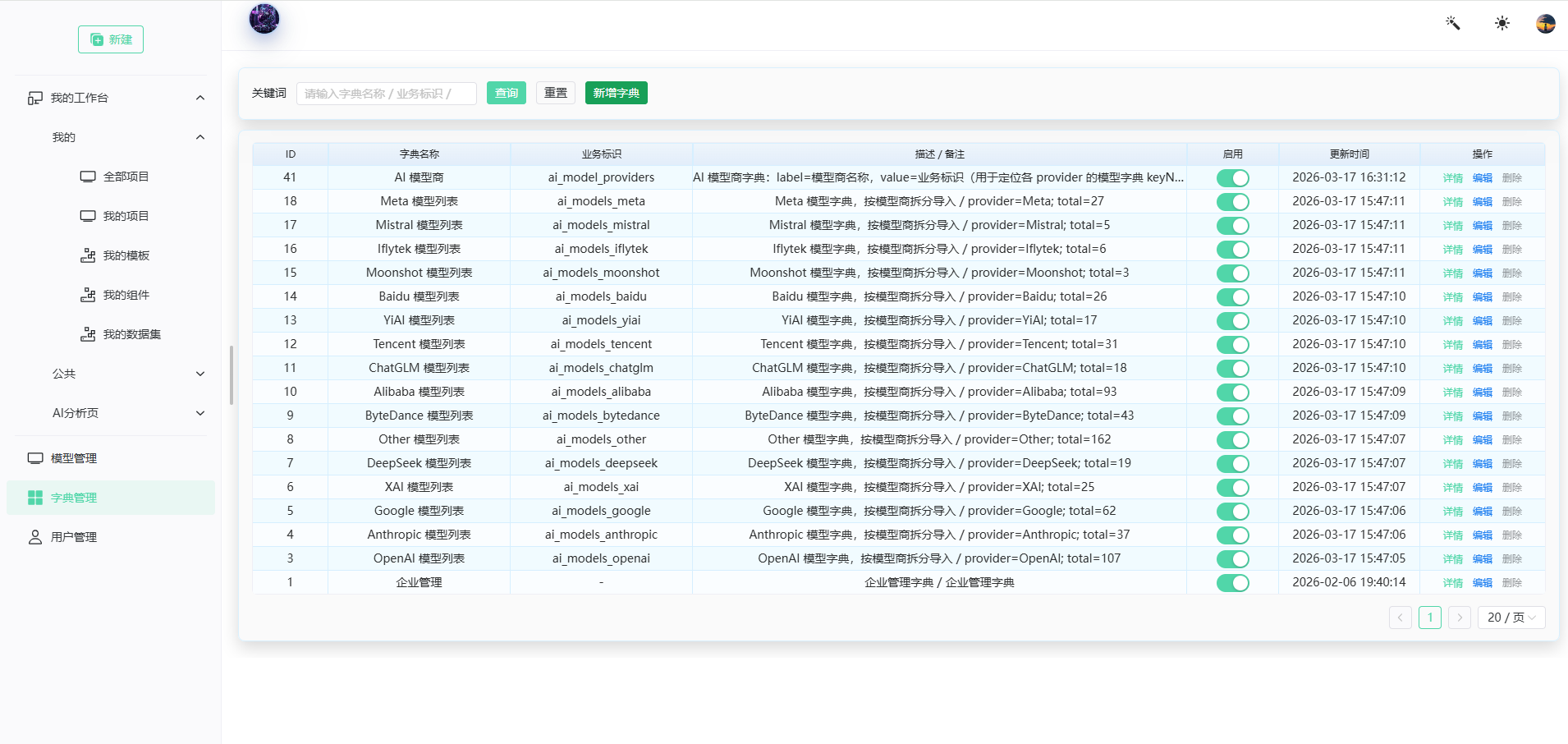
Task: Open the user avatar at top right
Action: 1546,23
